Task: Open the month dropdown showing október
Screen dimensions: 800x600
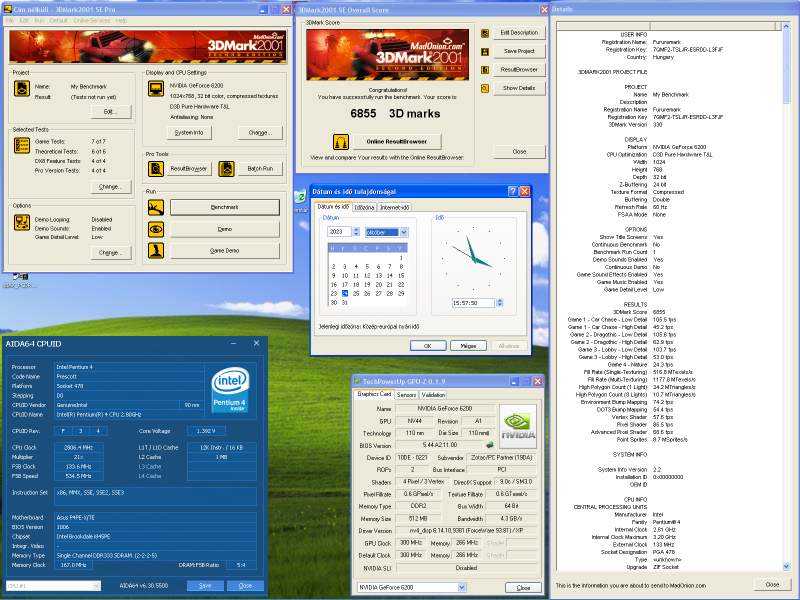Action: pos(404,232)
